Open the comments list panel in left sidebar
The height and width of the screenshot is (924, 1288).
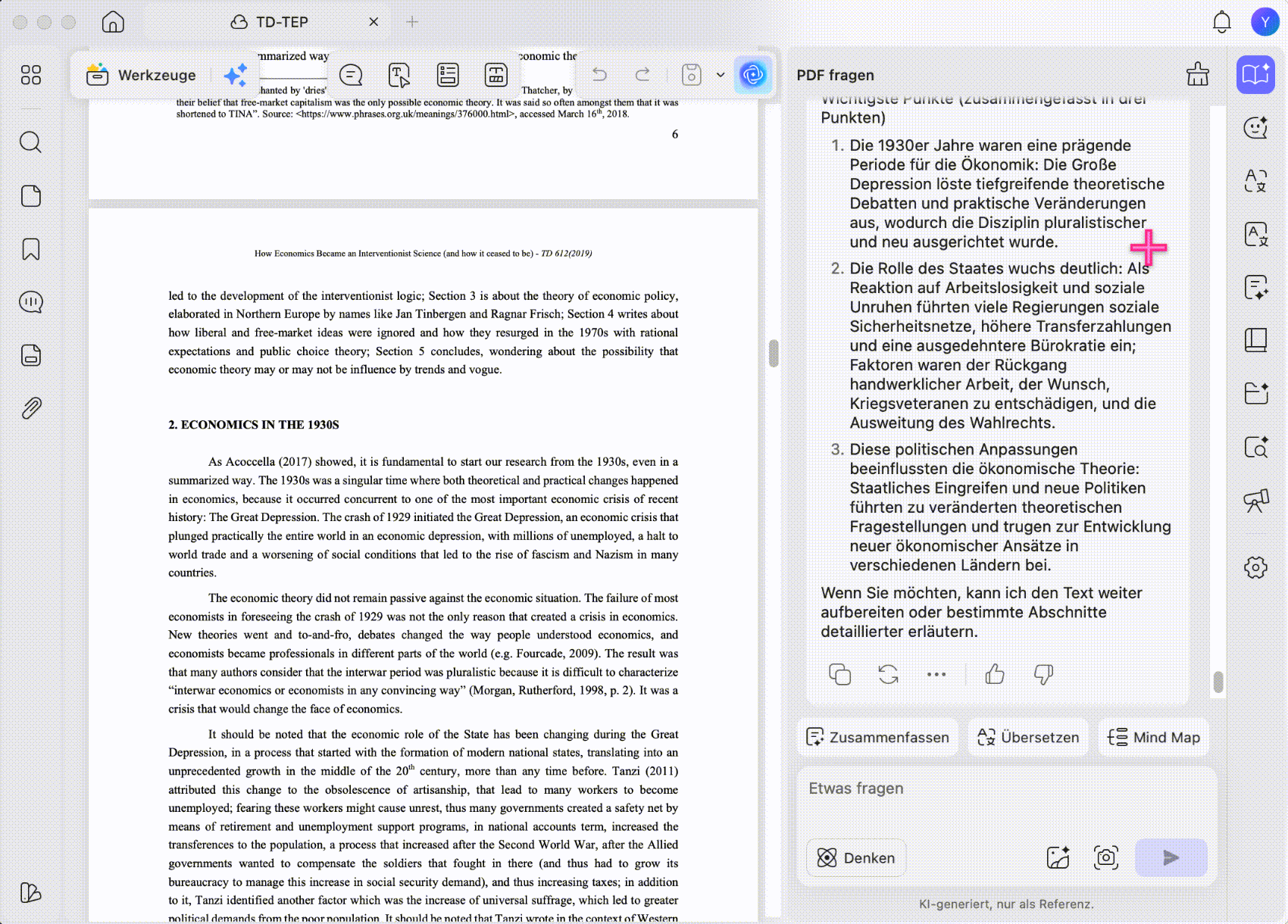tap(31, 302)
